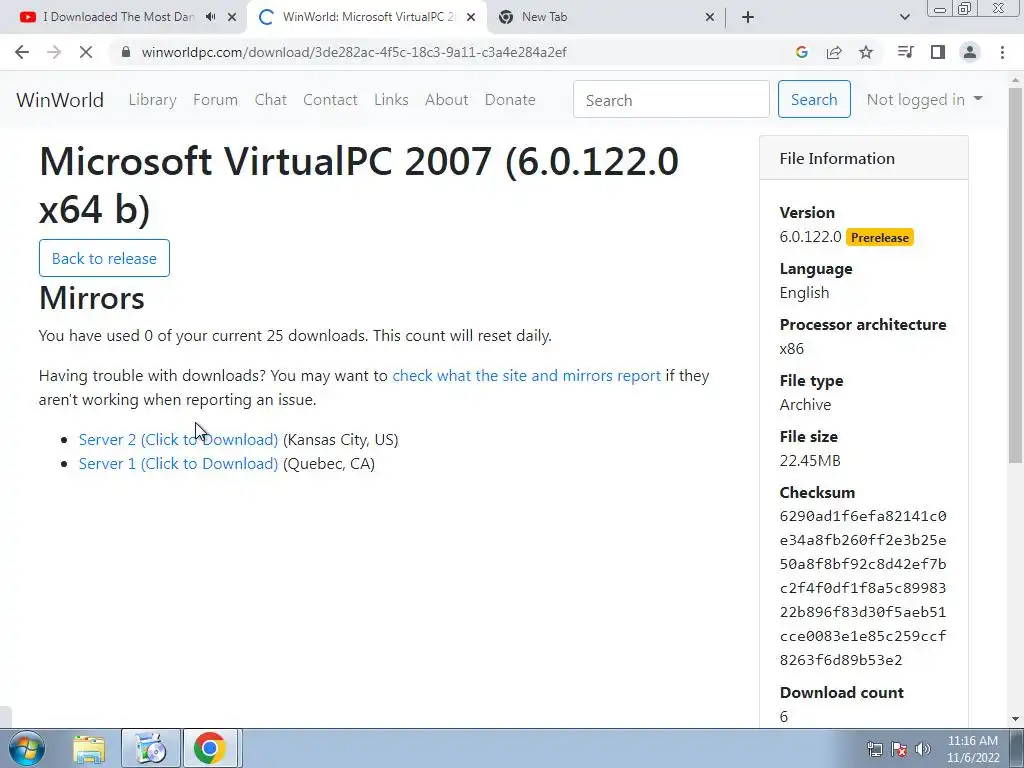1024x768 pixels.
Task: Close the New Tab tab
Action: pyautogui.click(x=710, y=17)
